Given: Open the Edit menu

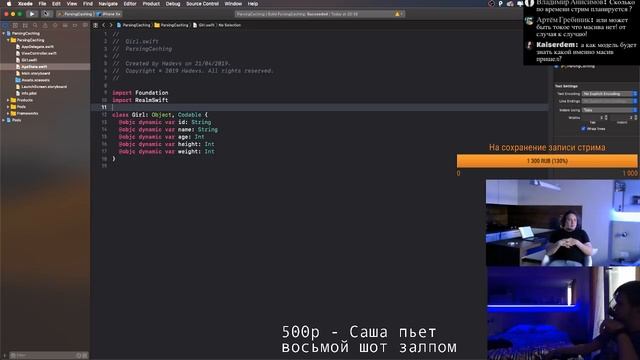Looking at the screenshot, I should tap(56, 4).
